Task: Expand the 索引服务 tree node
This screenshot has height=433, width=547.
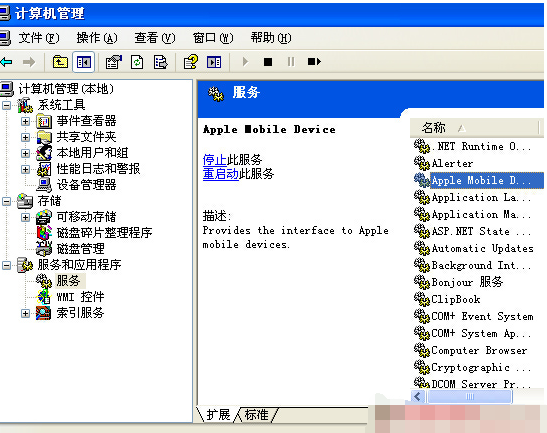Action: coord(25,313)
